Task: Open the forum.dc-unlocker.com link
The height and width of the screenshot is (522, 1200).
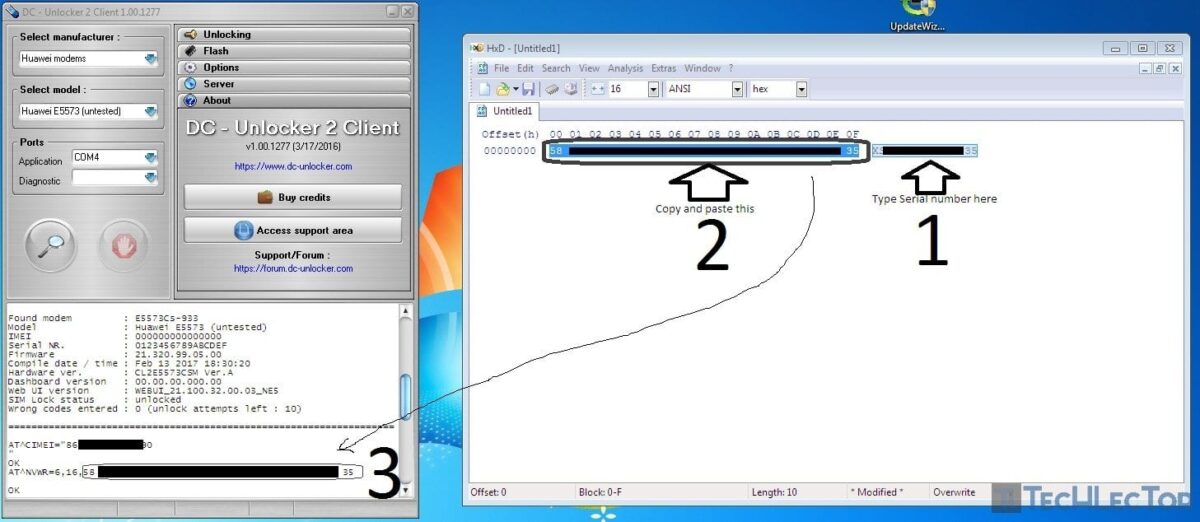Action: click(x=293, y=268)
